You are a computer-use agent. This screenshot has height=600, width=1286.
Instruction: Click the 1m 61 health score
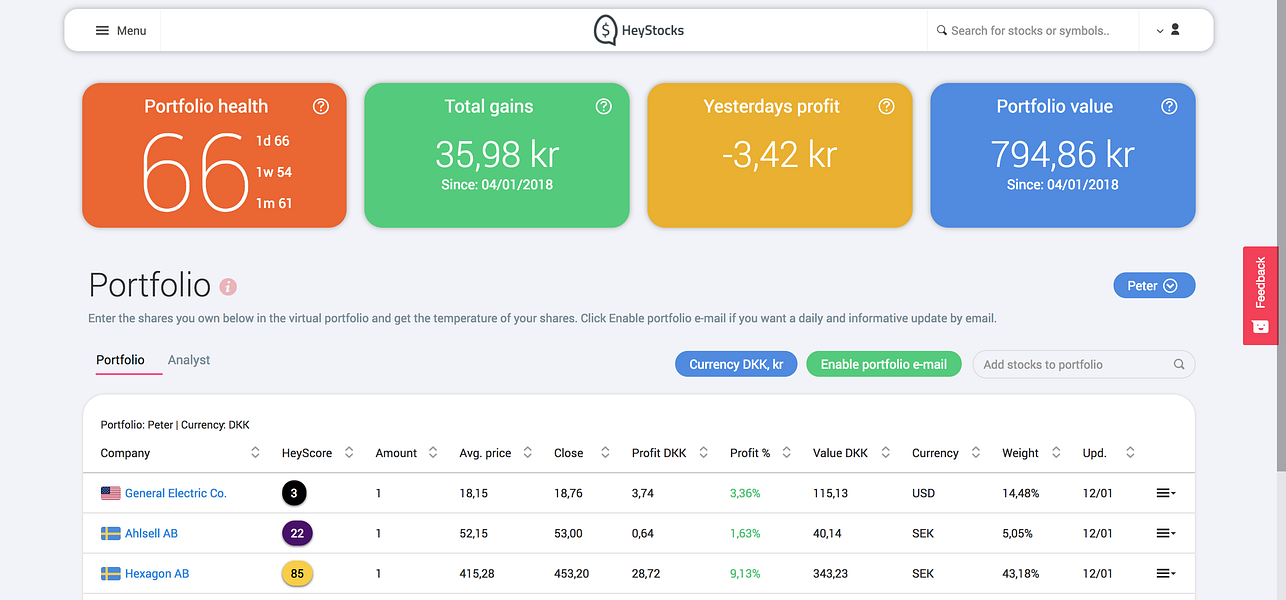[x=274, y=203]
